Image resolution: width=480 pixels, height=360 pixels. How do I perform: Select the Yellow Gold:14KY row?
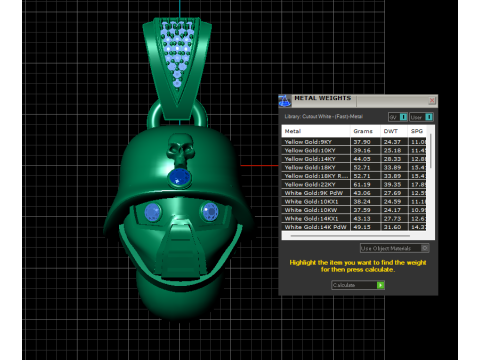354,159
